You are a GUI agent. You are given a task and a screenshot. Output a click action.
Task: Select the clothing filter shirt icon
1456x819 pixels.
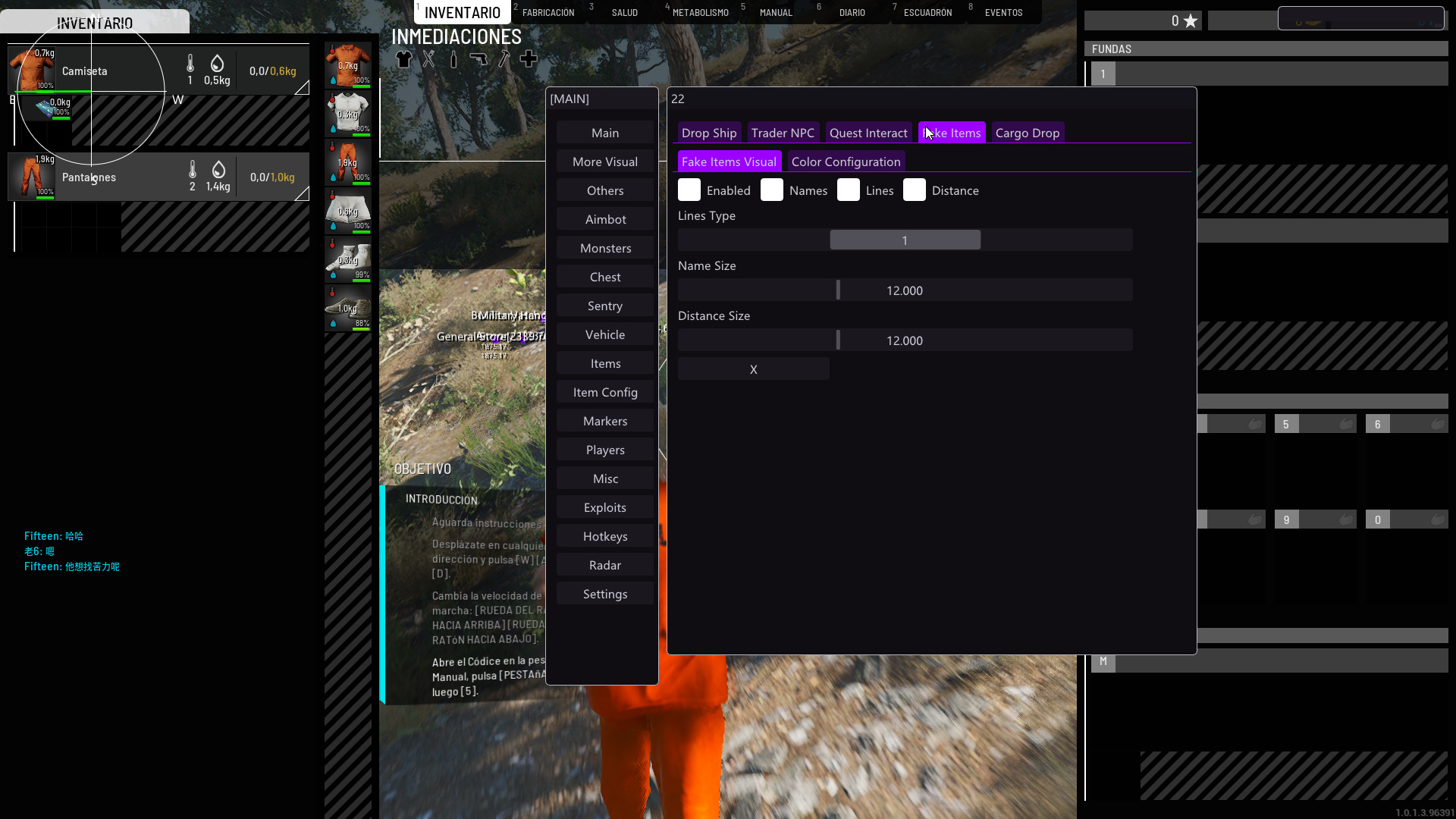pos(403,59)
